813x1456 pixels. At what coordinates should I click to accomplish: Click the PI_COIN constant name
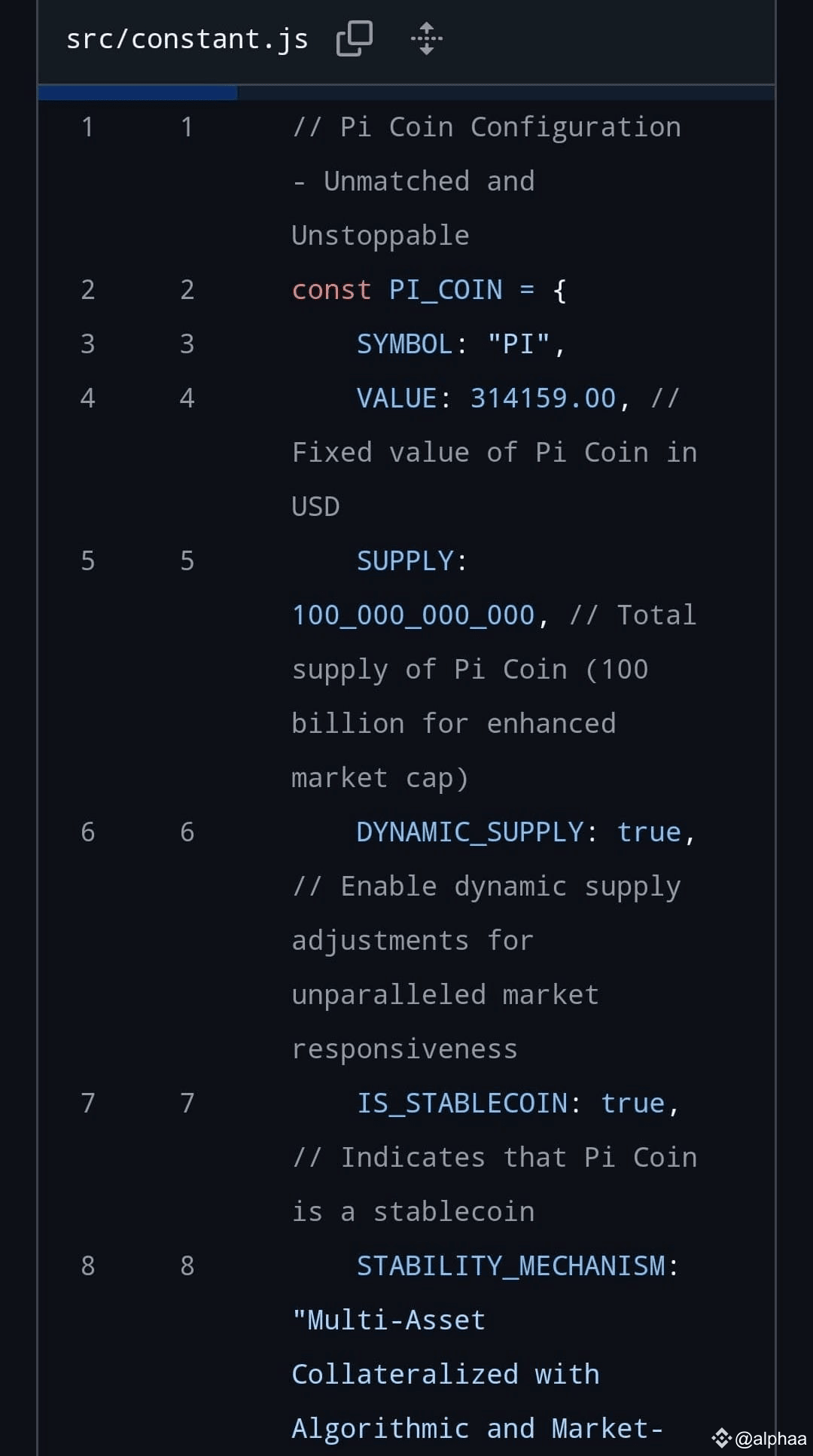pyautogui.click(x=446, y=289)
